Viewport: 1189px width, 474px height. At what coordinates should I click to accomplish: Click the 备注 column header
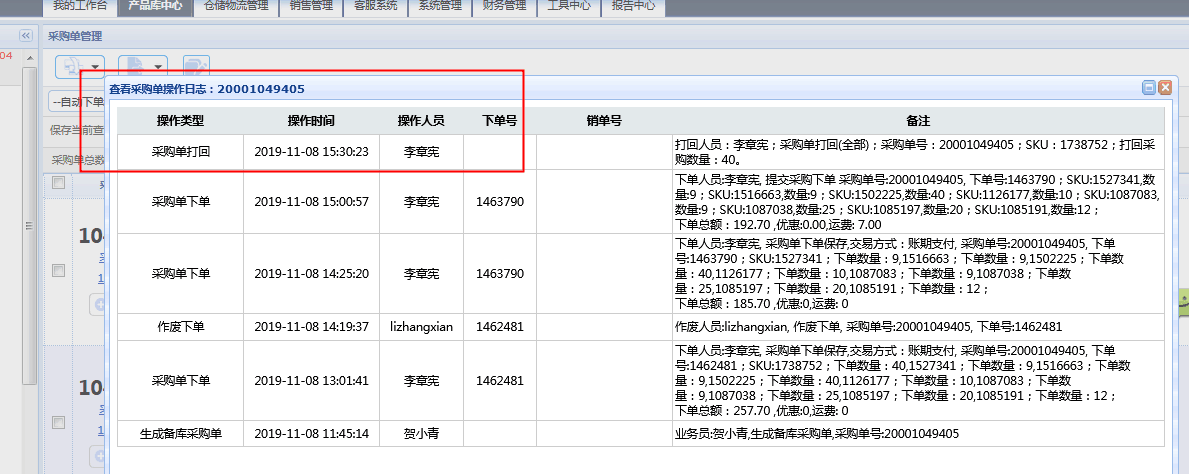pos(918,121)
